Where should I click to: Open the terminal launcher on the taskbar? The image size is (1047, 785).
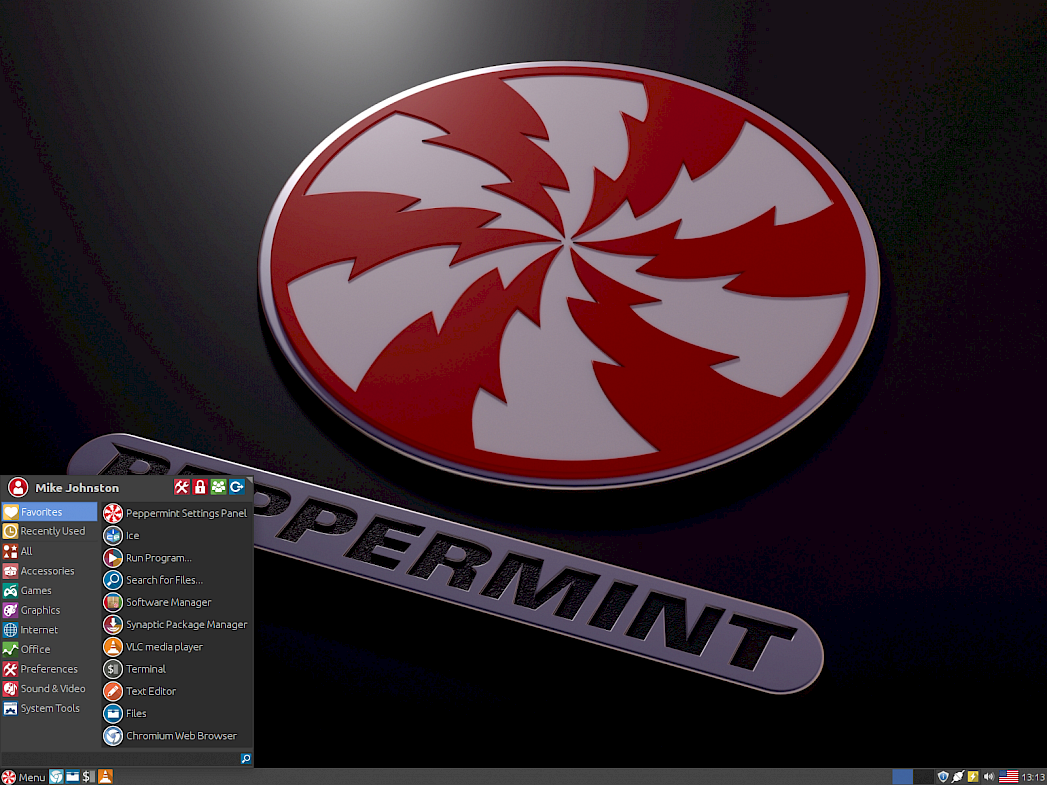click(x=88, y=776)
